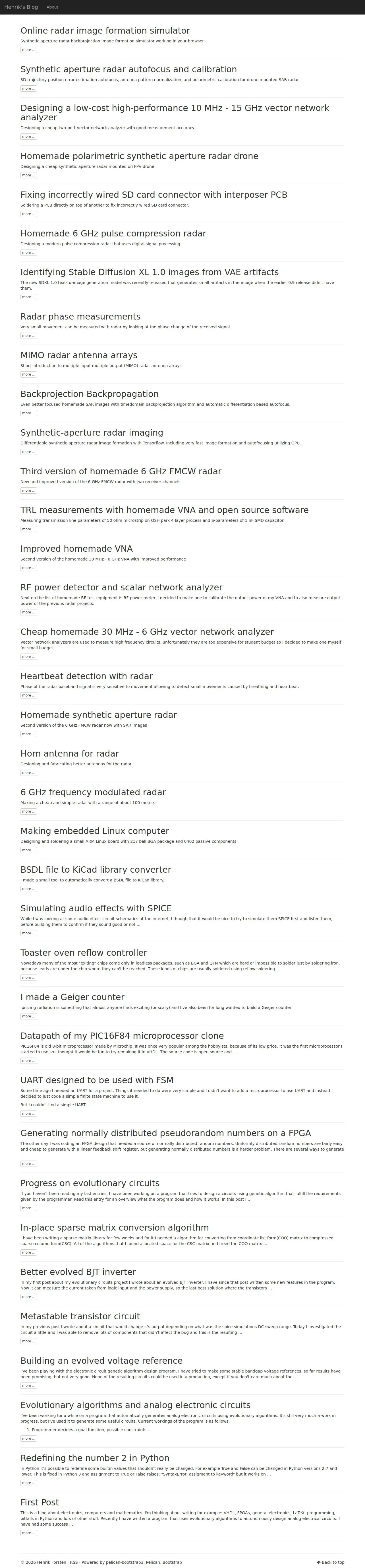Viewport: 365px width, 1568px height.
Task: Open "Identifying Stable Diffusion XL 1.0 images" post
Action: 149,272
